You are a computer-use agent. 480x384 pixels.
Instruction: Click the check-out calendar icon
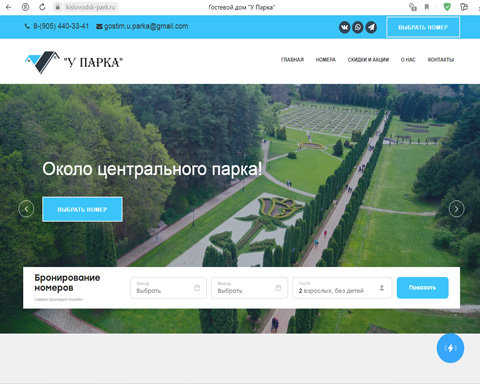pos(278,288)
